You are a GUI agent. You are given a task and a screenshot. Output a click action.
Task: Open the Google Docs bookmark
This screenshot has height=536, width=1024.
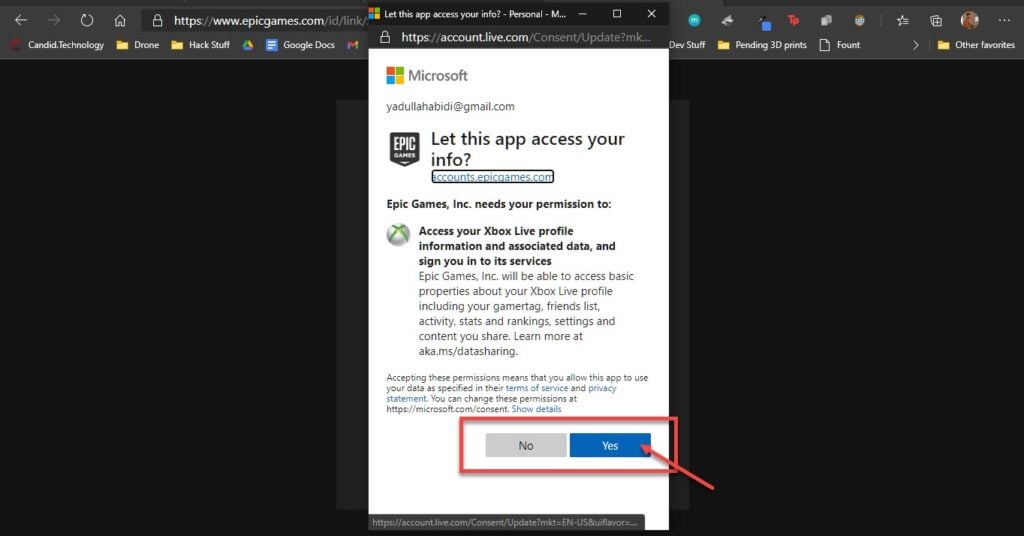[x=300, y=45]
